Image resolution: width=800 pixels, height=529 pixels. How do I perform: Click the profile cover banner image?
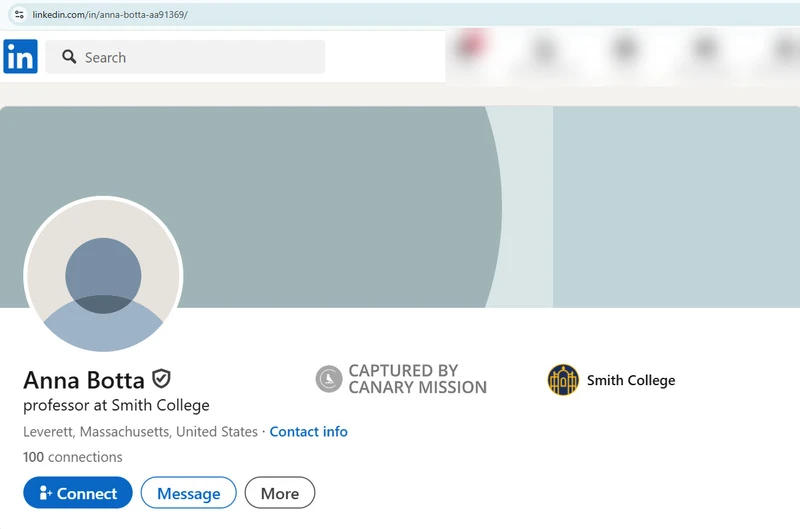point(400,207)
